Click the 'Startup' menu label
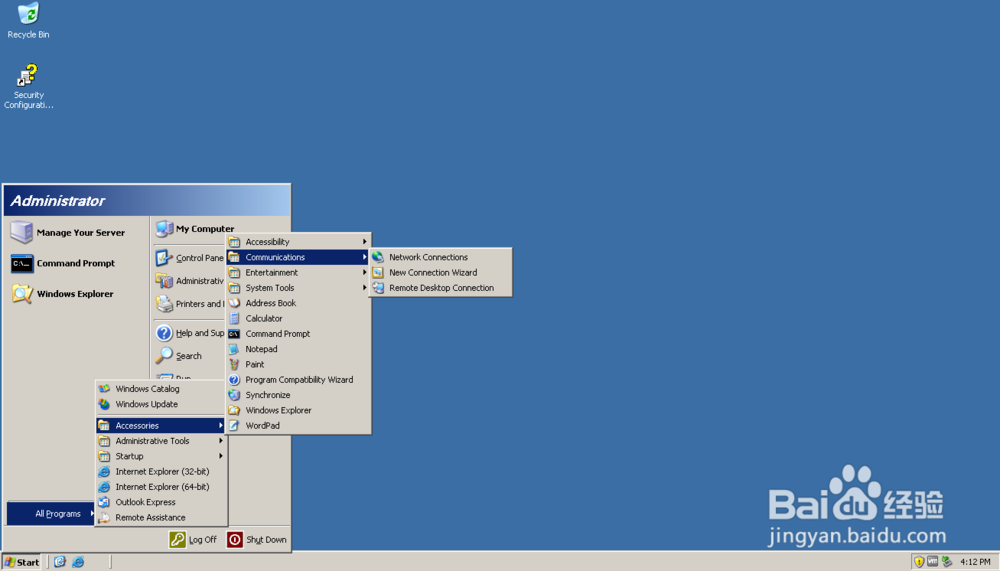Image resolution: width=1000 pixels, height=571 pixels. click(x=129, y=456)
